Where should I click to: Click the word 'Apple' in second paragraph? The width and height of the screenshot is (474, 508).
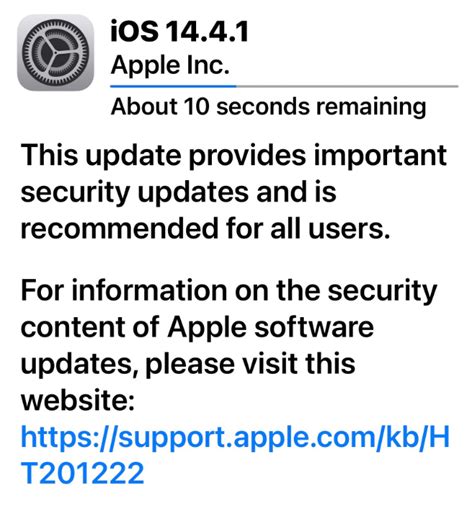pyautogui.click(x=207, y=328)
